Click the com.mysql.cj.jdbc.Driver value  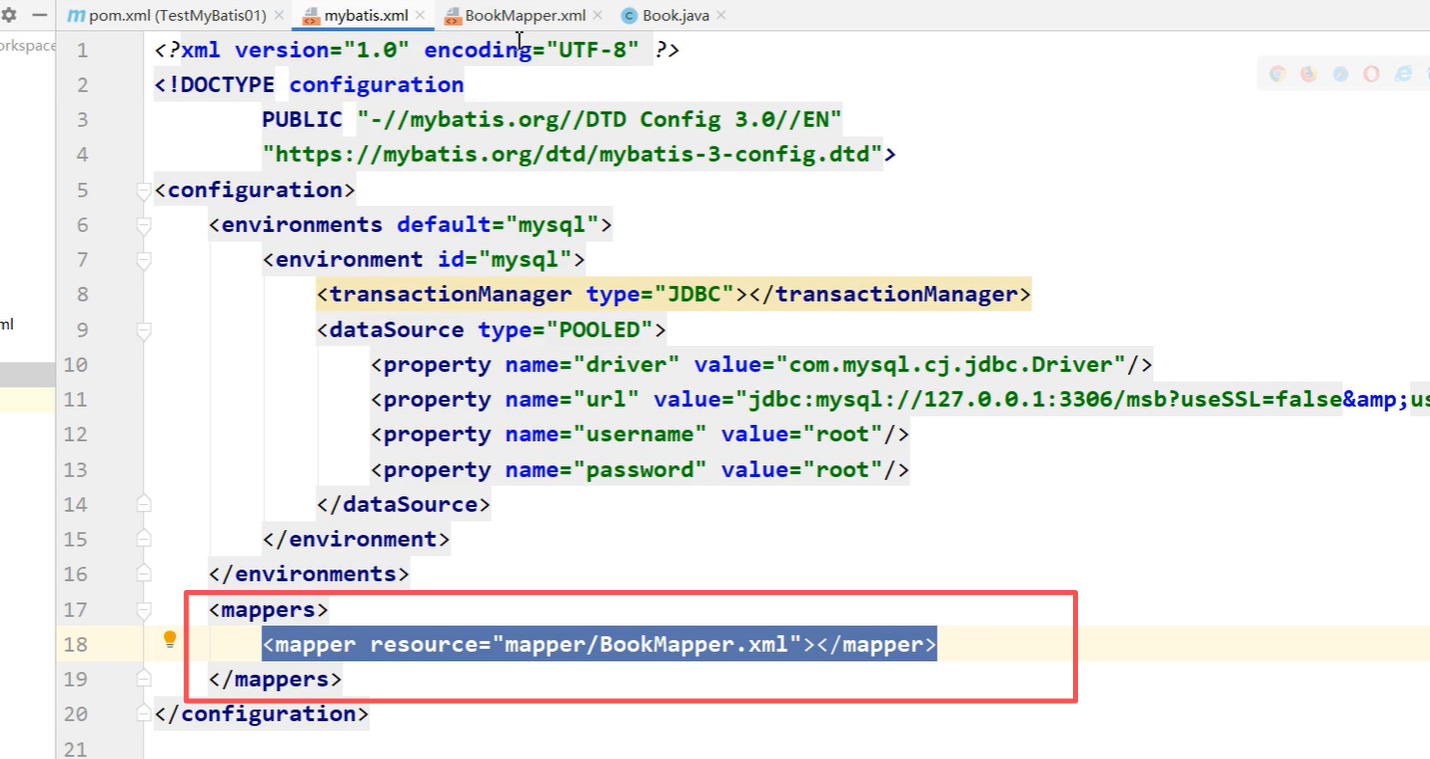(951, 365)
